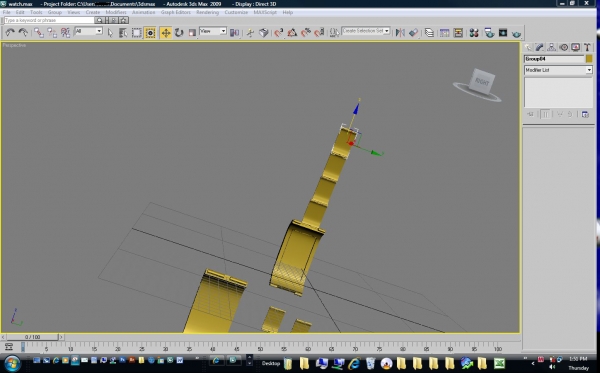Open the Edit menu

20,12
